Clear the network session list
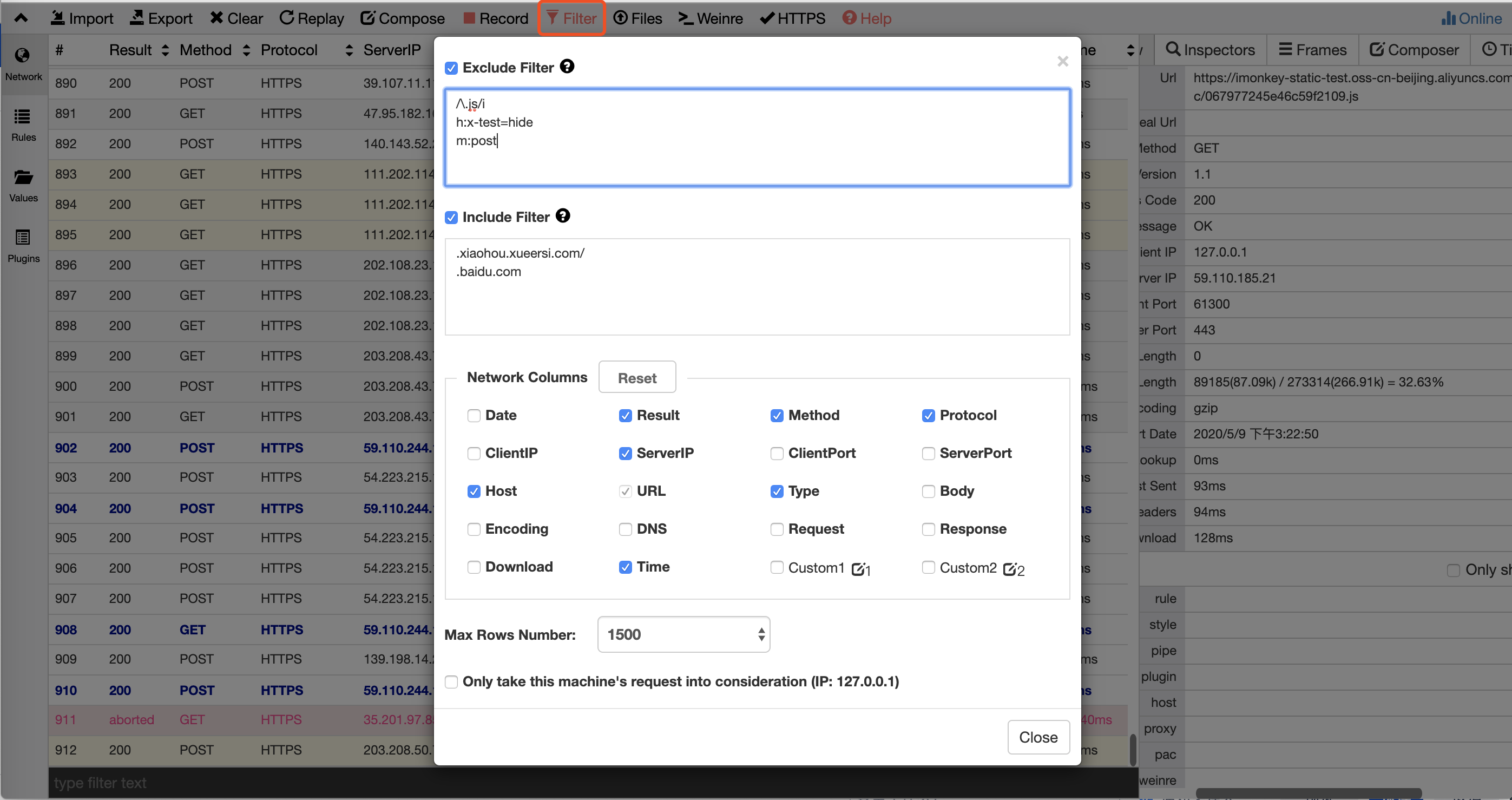Screen dimensions: 1512x800 click(236, 18)
